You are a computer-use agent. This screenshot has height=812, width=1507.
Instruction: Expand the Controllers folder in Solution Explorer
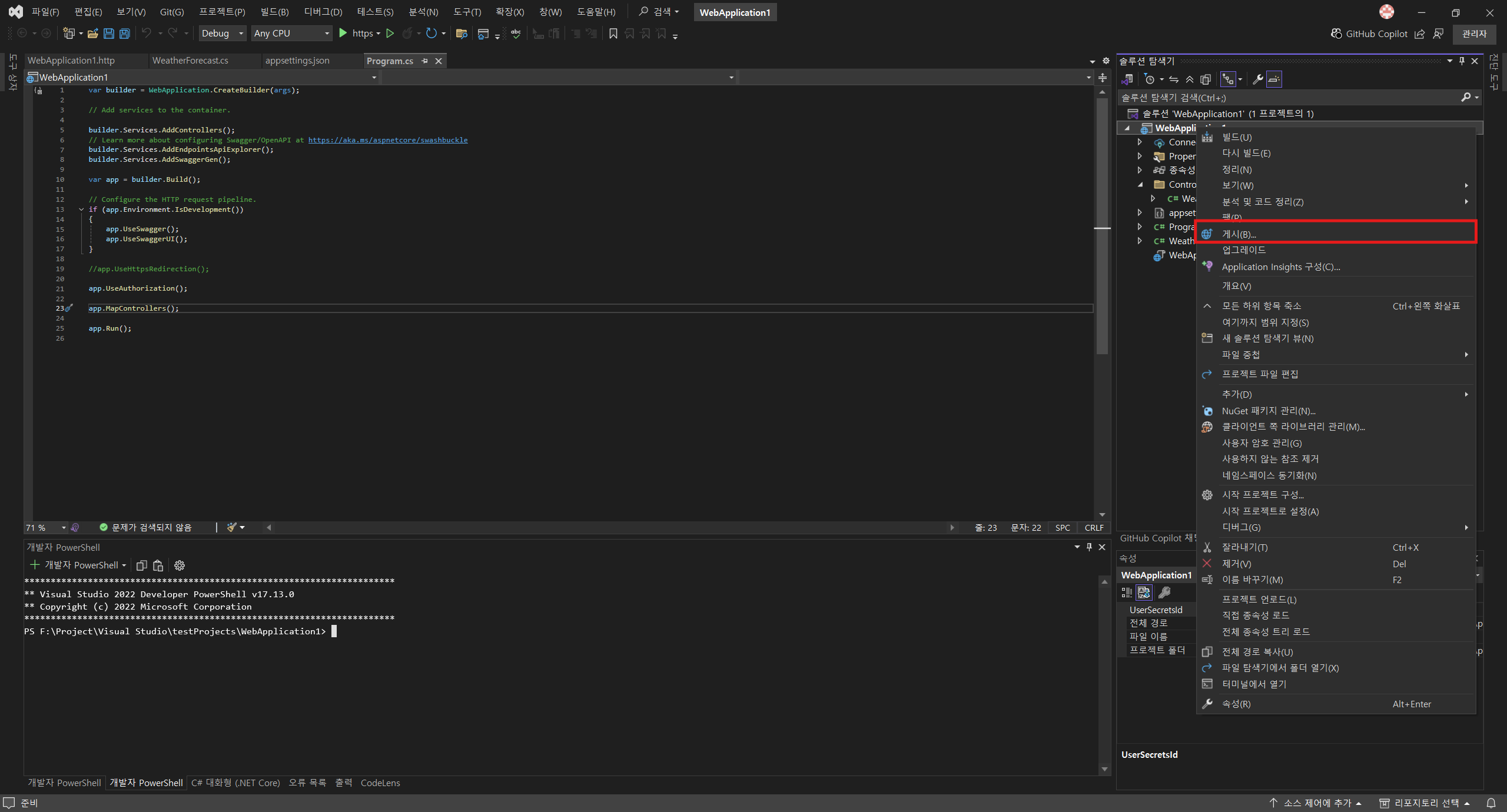[x=1140, y=184]
